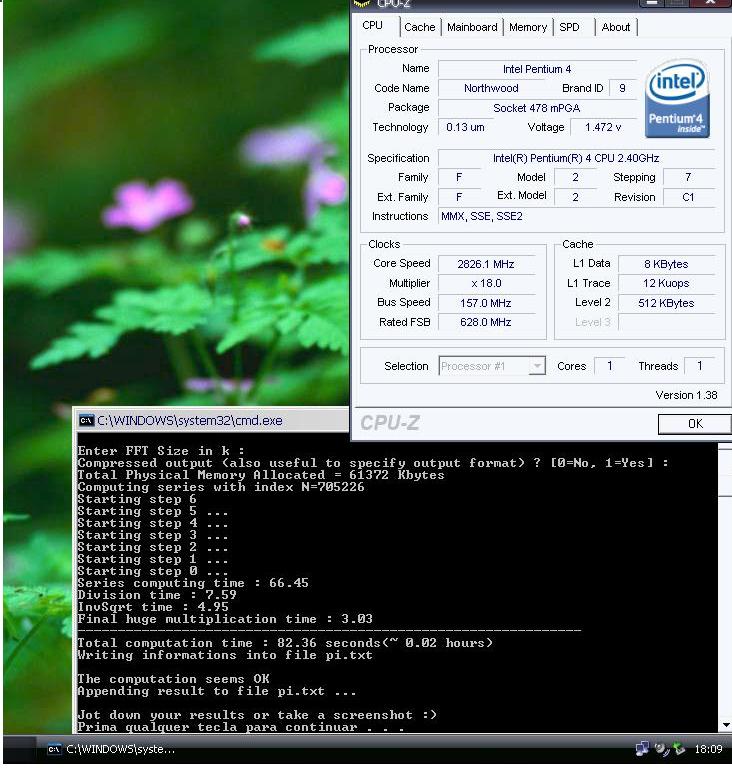Image resolution: width=732 pixels, height=768 pixels.
Task: Click the Multiplier value 'x 18.0'
Action: 486,283
